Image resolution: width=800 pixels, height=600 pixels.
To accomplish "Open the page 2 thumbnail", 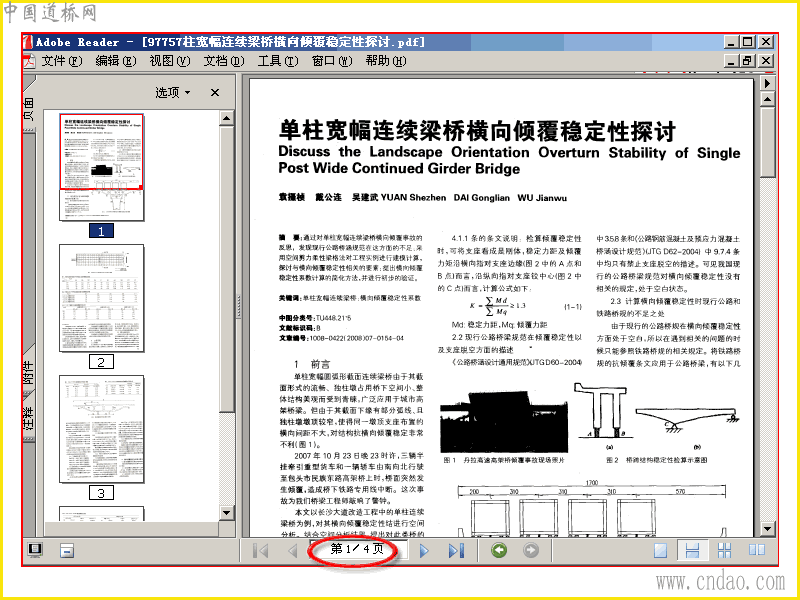I will click(x=102, y=298).
